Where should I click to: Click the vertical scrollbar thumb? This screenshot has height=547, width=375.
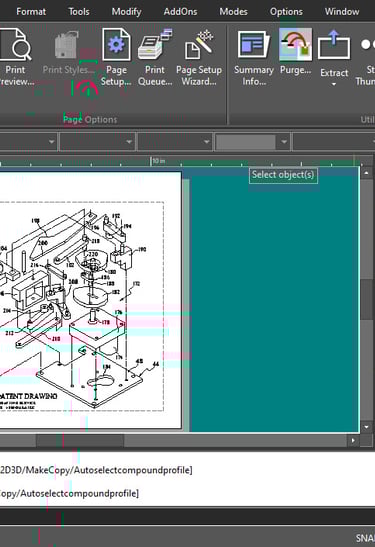(366, 299)
